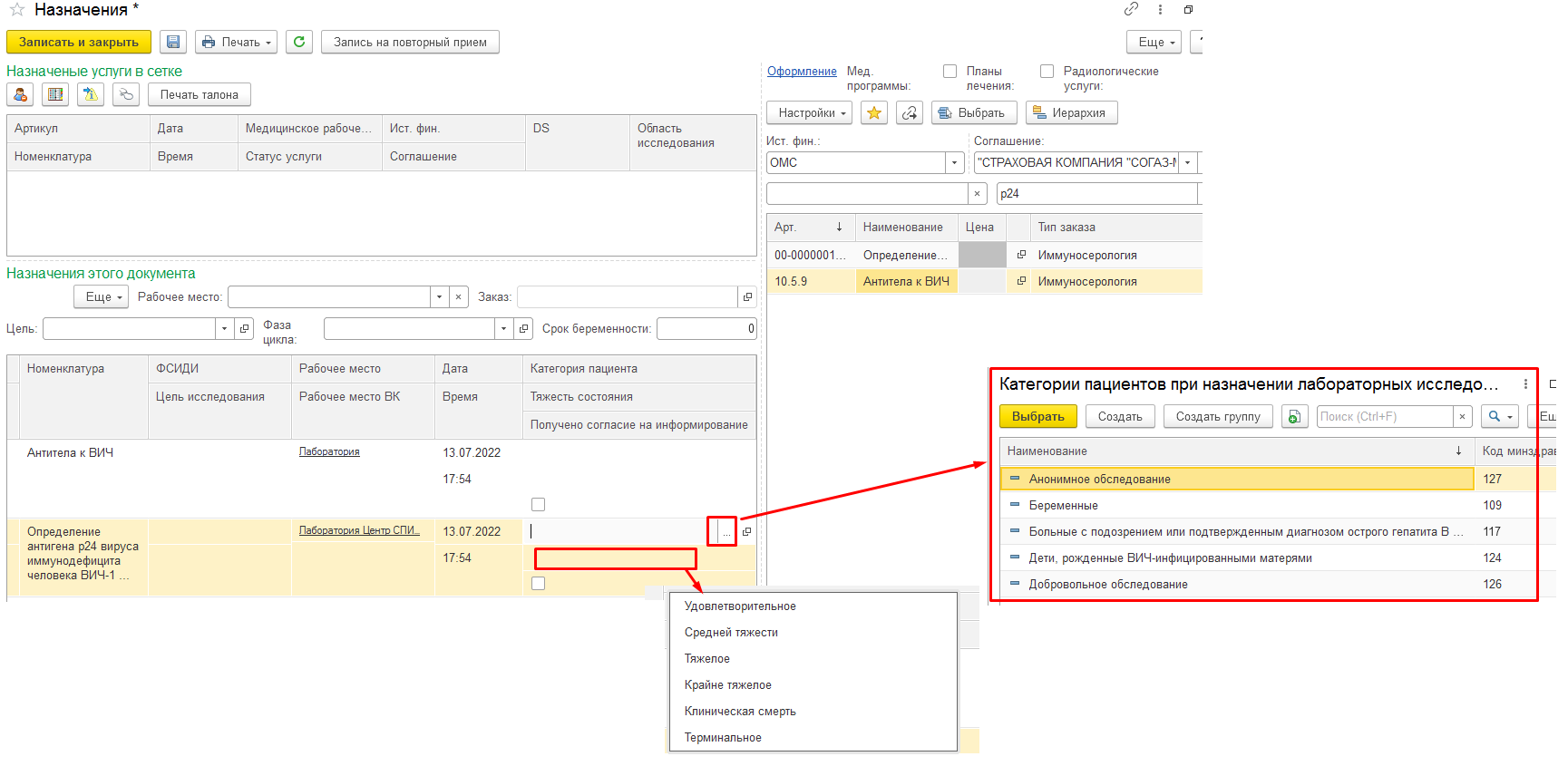Enable the Планы лечения checkbox

[950, 71]
